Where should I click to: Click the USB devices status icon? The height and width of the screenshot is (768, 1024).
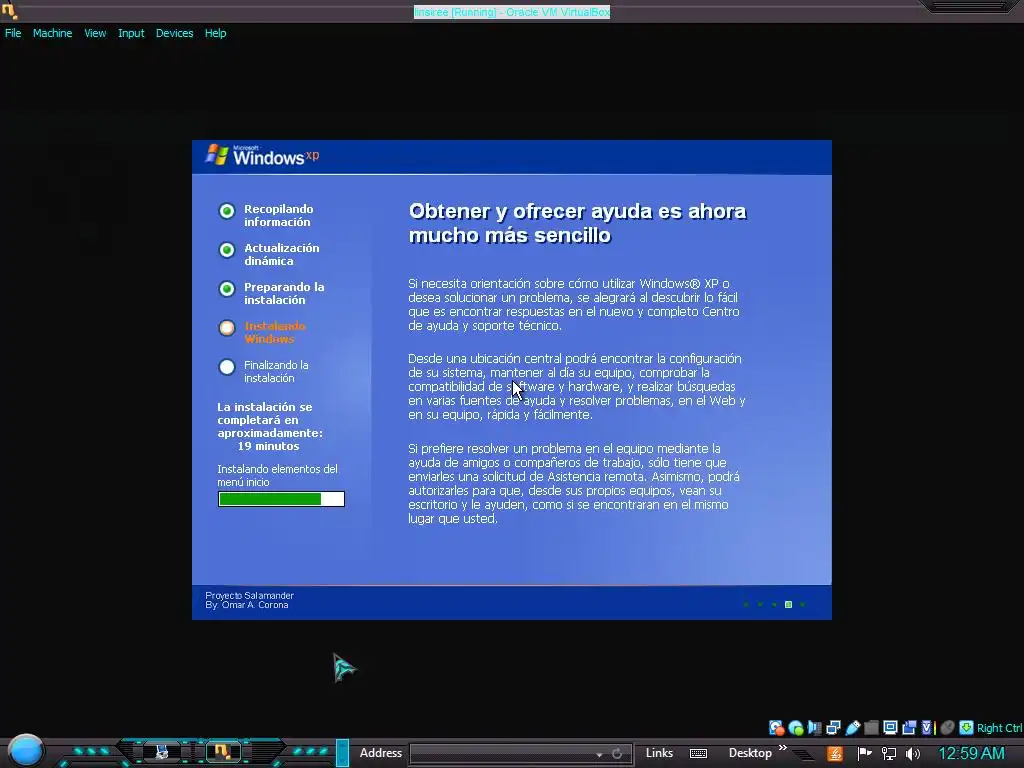pyautogui.click(x=852, y=728)
